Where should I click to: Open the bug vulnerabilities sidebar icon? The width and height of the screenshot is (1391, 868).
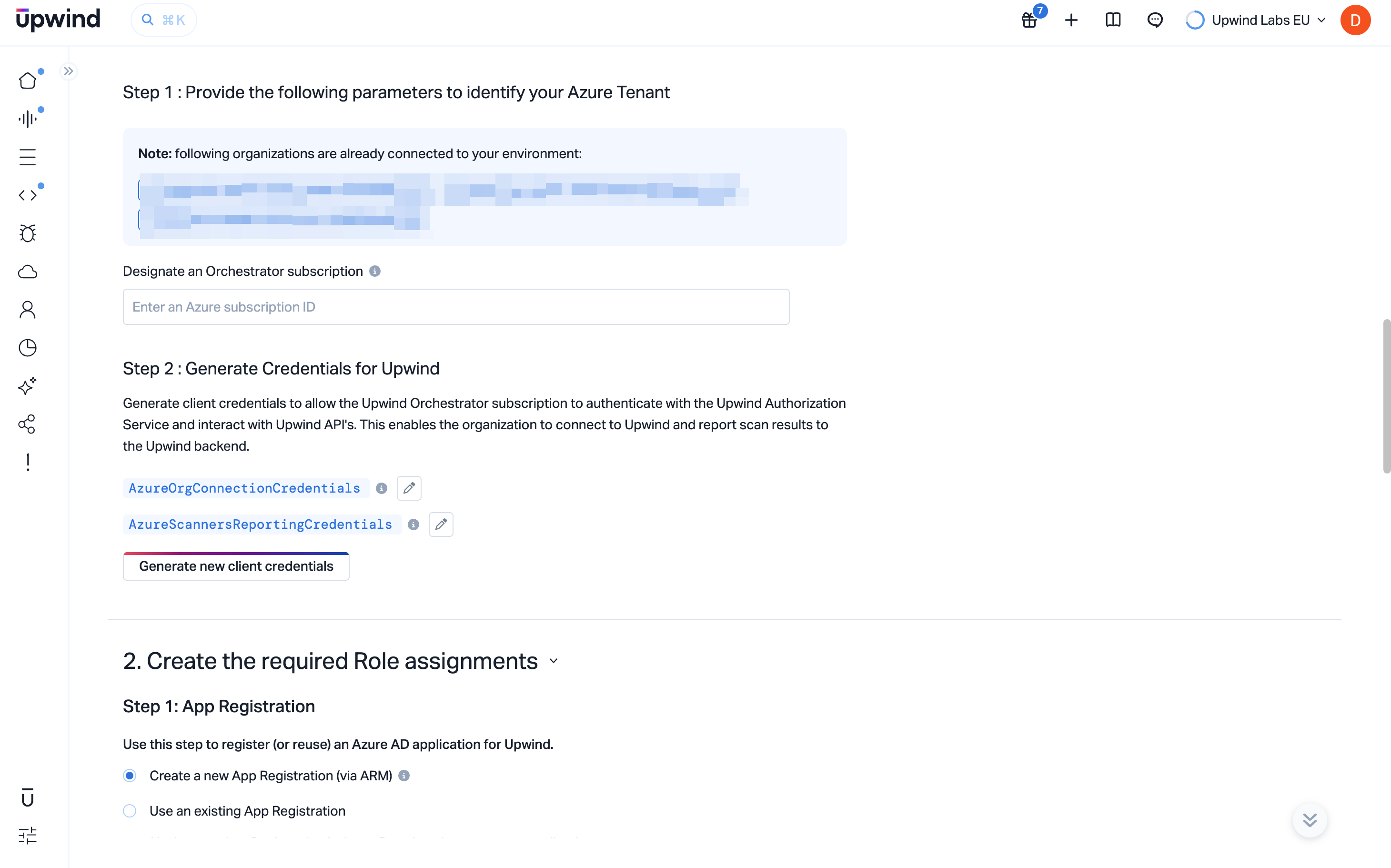click(28, 233)
